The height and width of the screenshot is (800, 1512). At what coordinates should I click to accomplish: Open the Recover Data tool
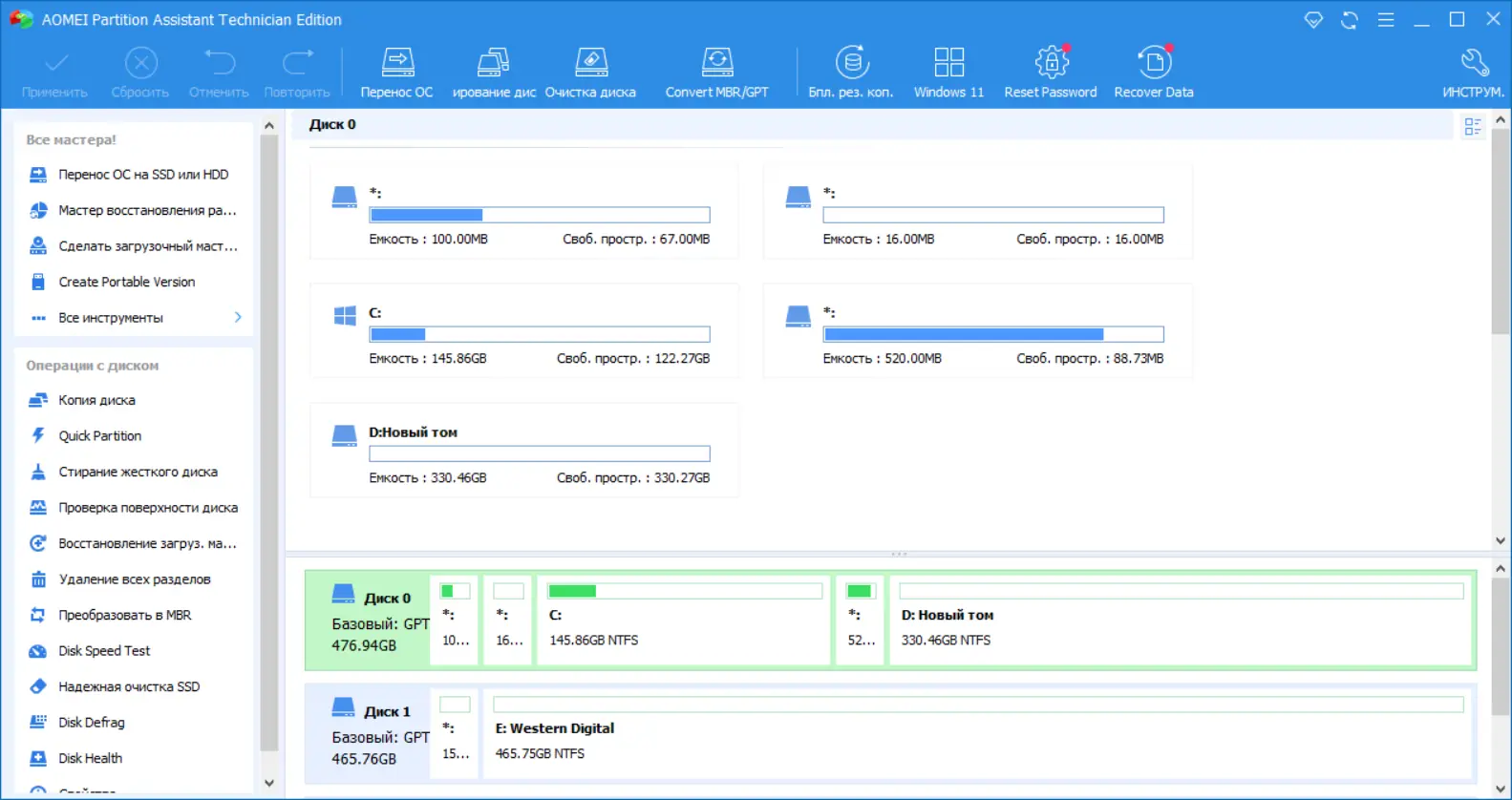(1154, 73)
